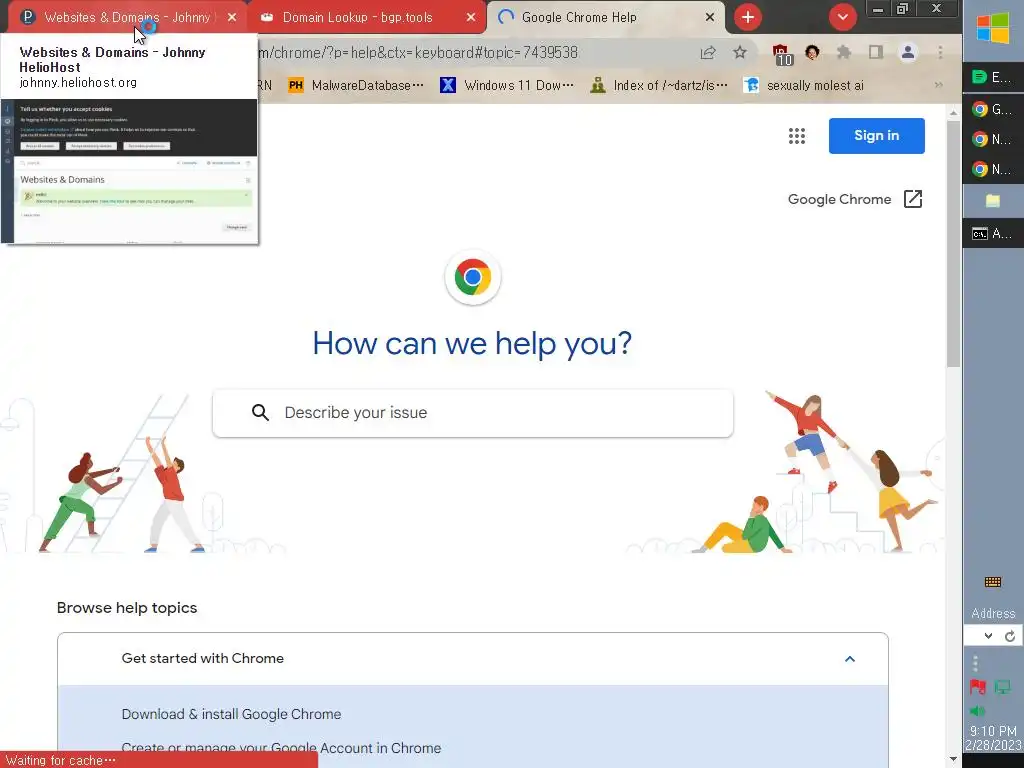
Task: Click the green speaker volume tray icon
Action: point(977,711)
